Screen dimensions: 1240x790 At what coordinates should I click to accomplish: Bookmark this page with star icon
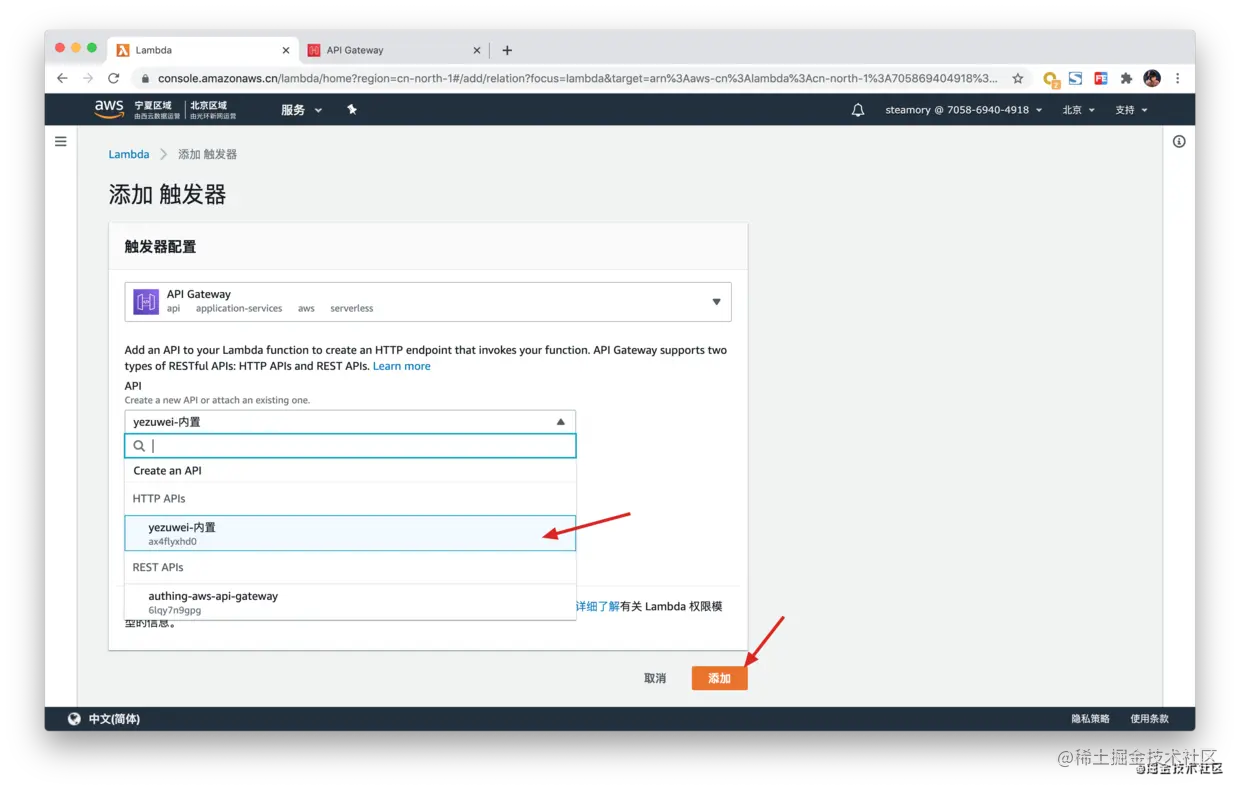coord(1018,78)
